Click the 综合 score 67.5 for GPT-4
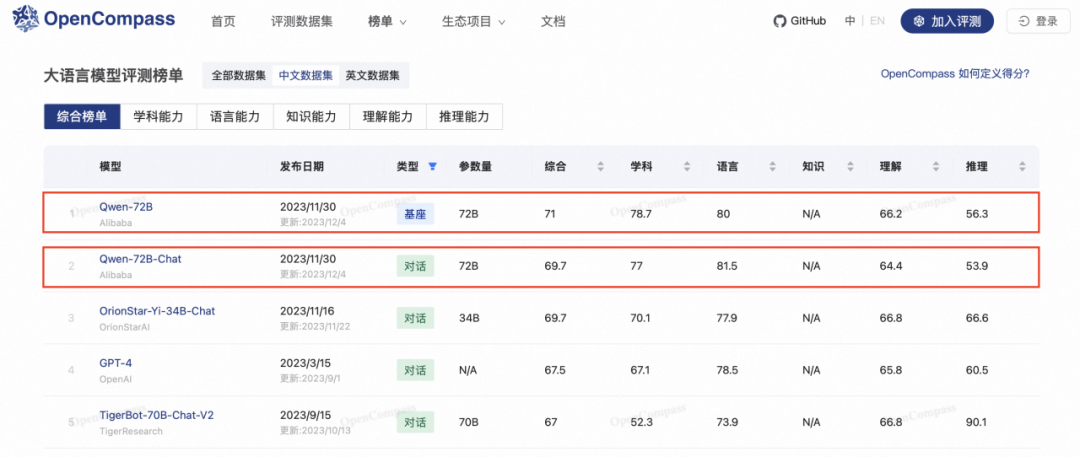Viewport: 1080px width, 457px height. (554, 370)
